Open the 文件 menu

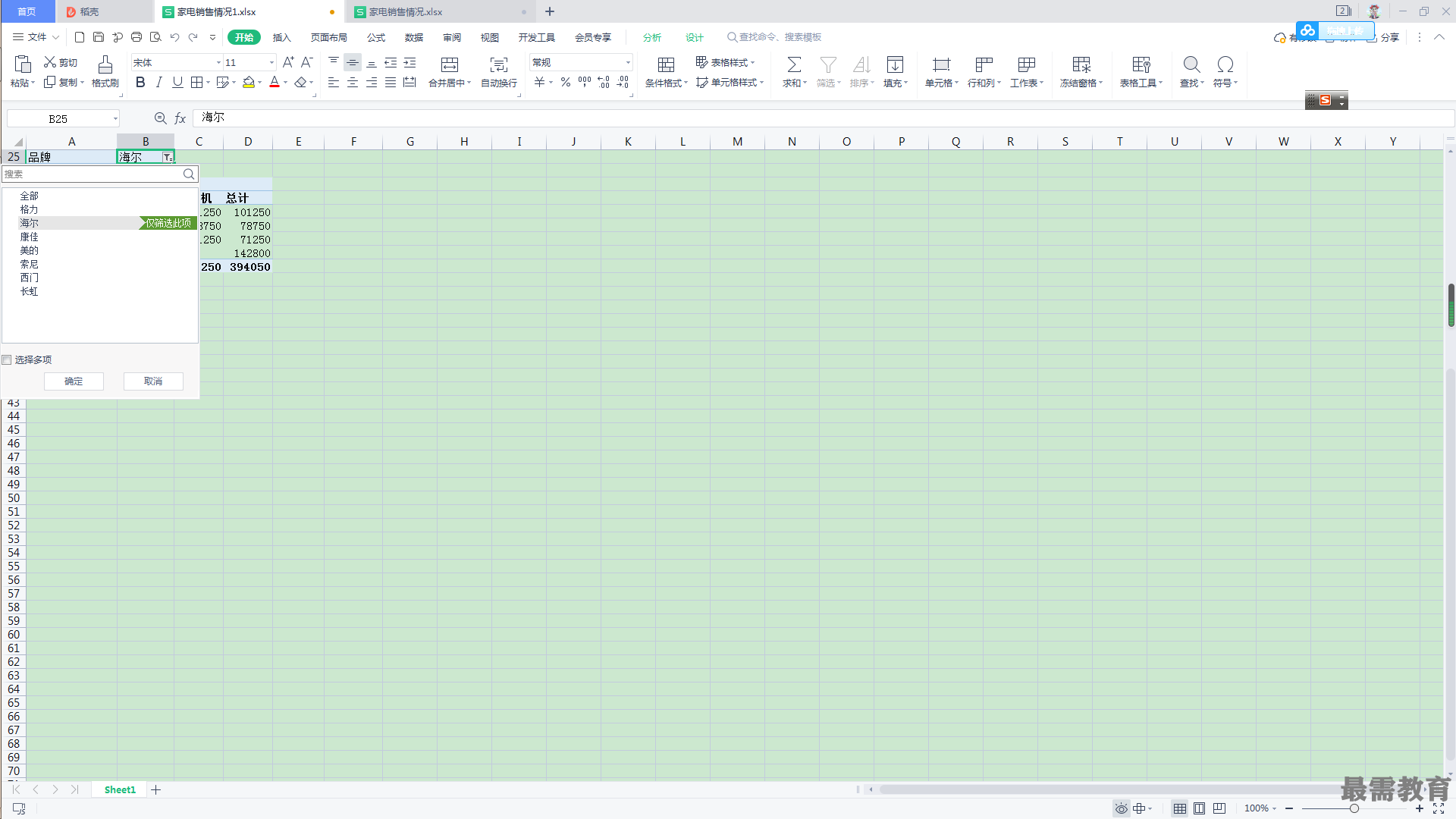(x=36, y=37)
